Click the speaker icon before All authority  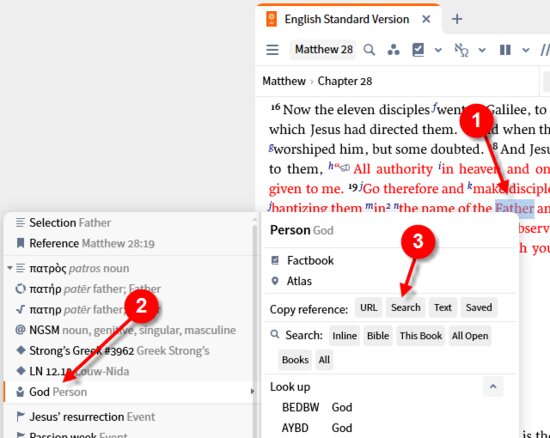(345, 168)
